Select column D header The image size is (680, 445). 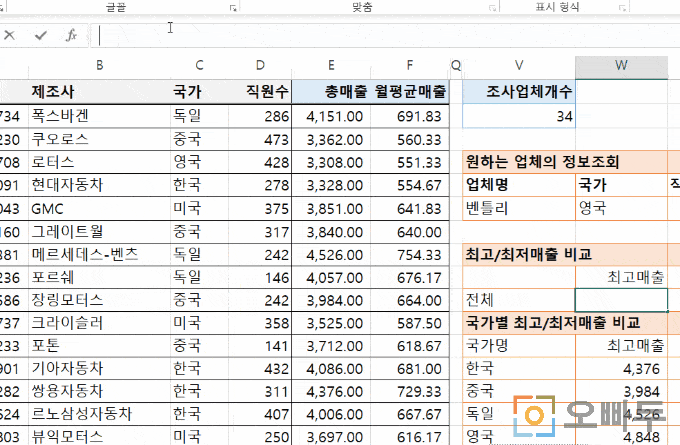click(x=260, y=65)
